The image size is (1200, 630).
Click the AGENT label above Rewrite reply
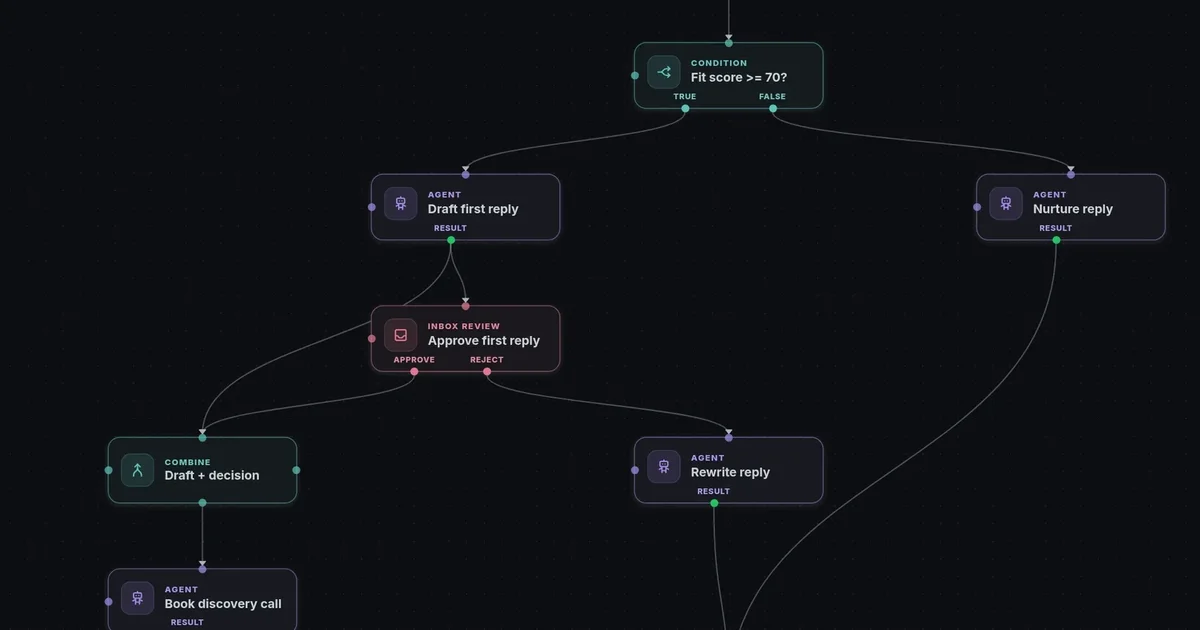(x=708, y=458)
